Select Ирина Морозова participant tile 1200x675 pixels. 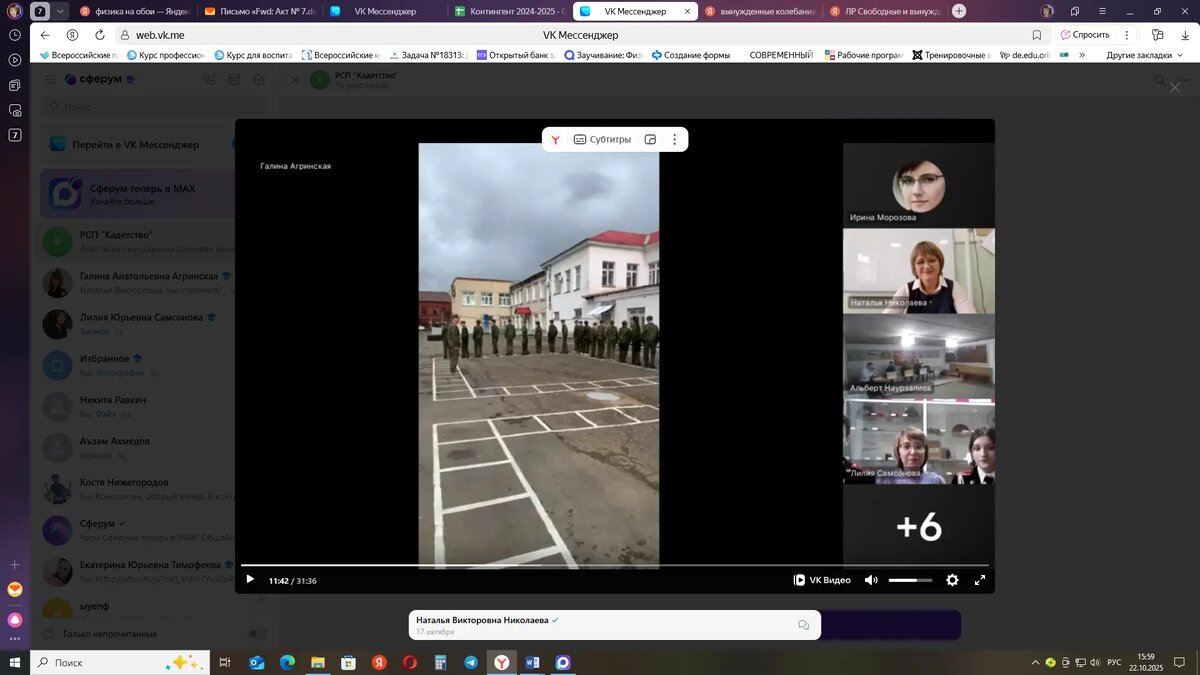tap(919, 185)
